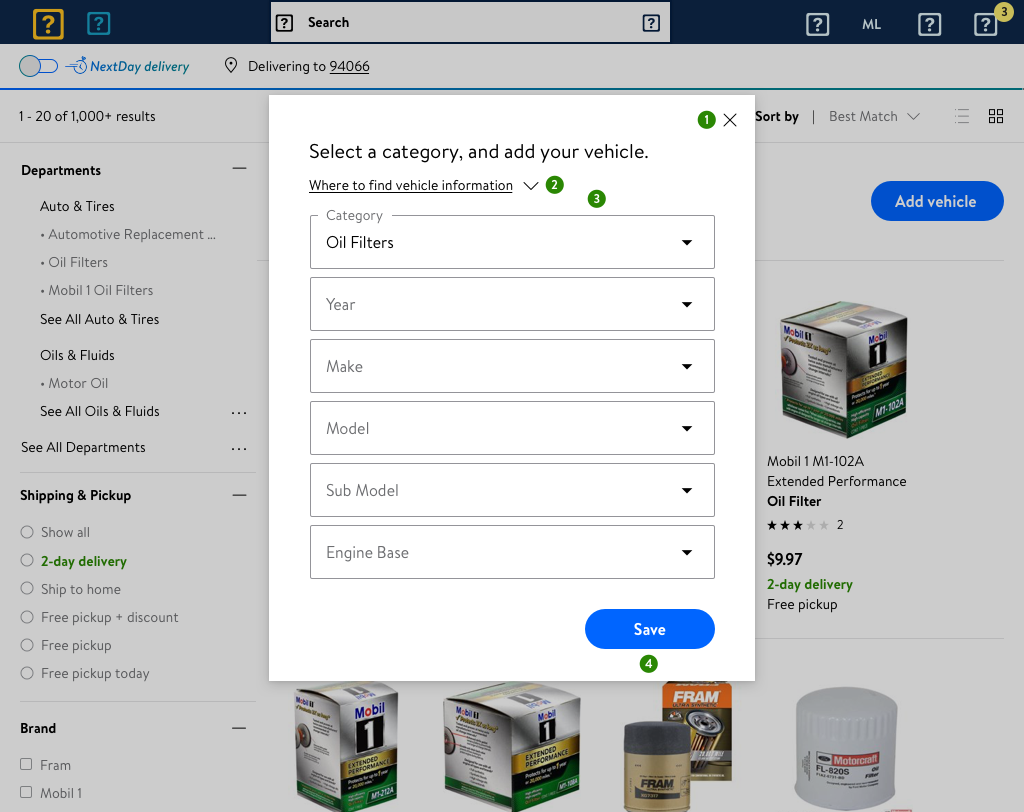Select the Show all radio option
Image resolution: width=1024 pixels, height=812 pixels.
[27, 532]
